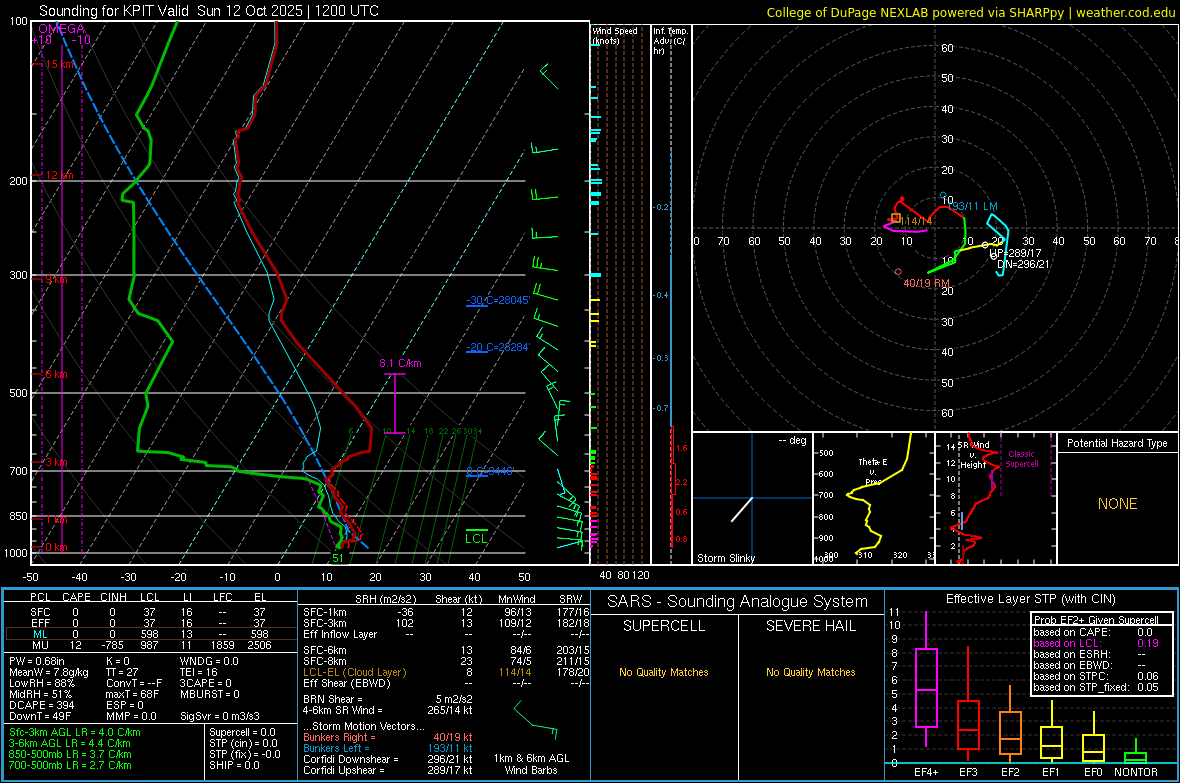Click the Inf. Temp. Adv. panel header

(x=670, y=41)
